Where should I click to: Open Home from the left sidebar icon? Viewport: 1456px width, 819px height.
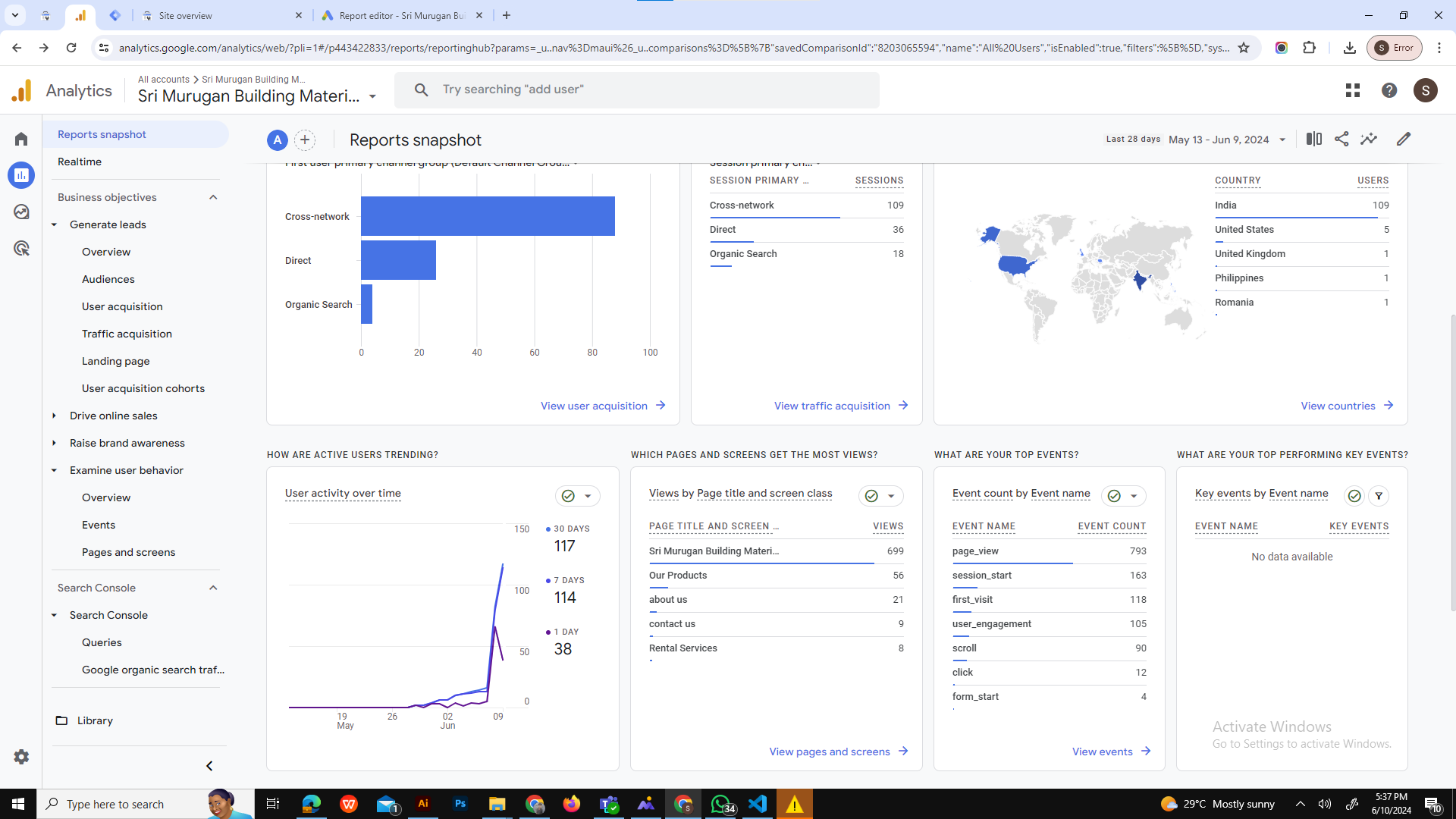[20, 139]
